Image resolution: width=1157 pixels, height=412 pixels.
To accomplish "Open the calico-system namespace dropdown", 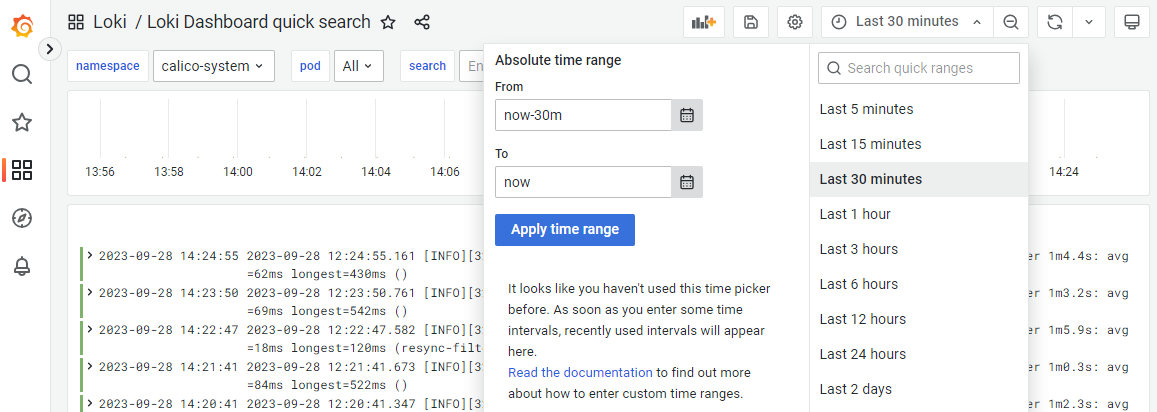I will (213, 66).
